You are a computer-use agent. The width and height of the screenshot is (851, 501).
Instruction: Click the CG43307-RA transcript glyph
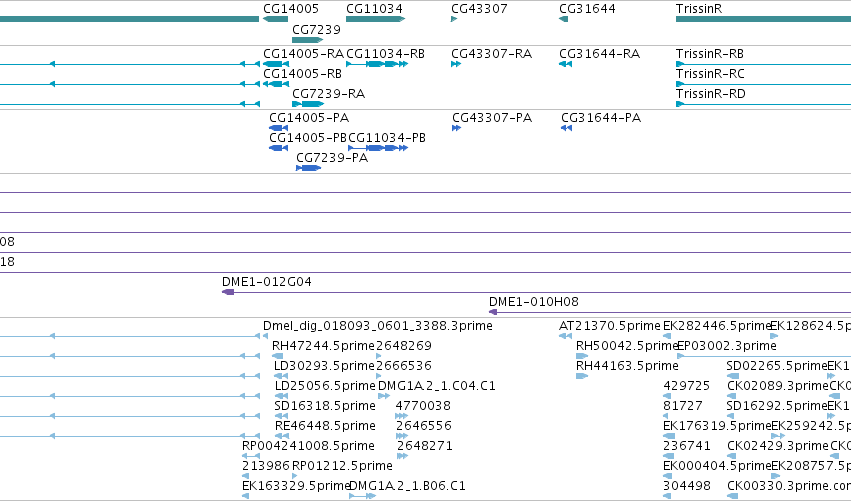[x=456, y=64]
